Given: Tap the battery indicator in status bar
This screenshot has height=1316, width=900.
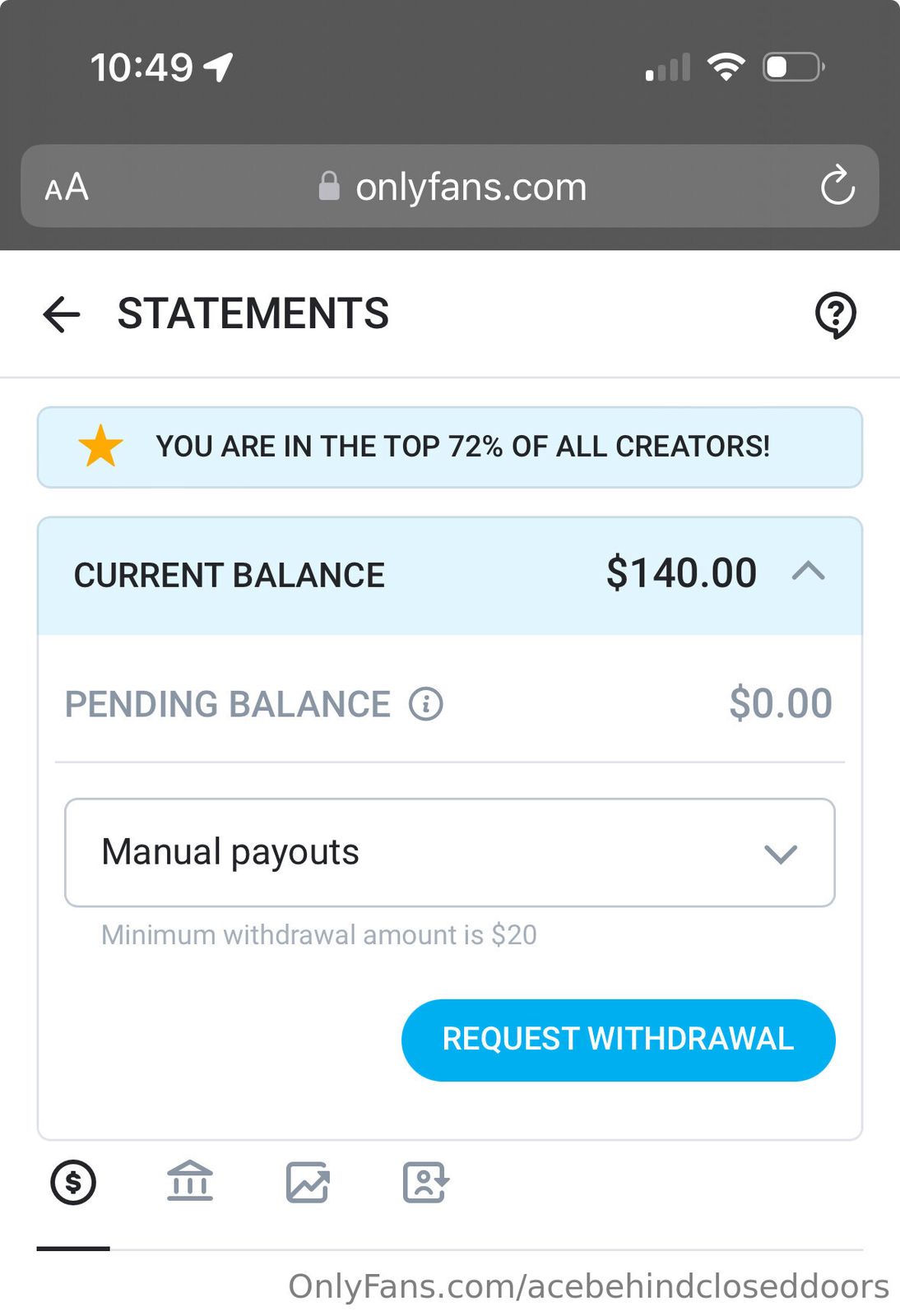Looking at the screenshot, I should pos(793,67).
